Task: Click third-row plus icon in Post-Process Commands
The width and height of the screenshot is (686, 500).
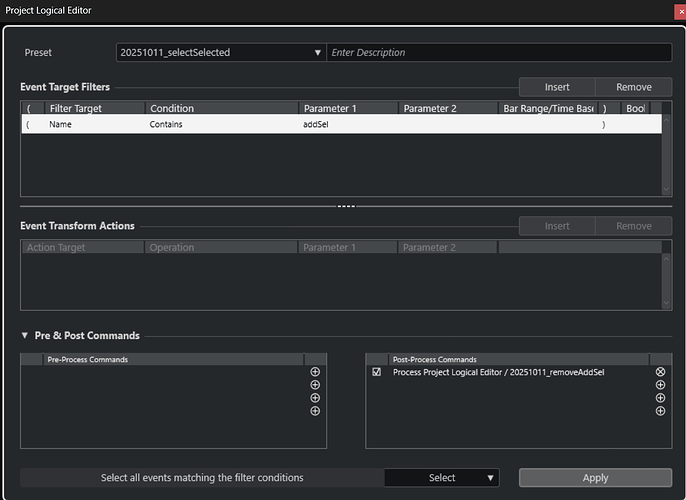Action: 660,398
